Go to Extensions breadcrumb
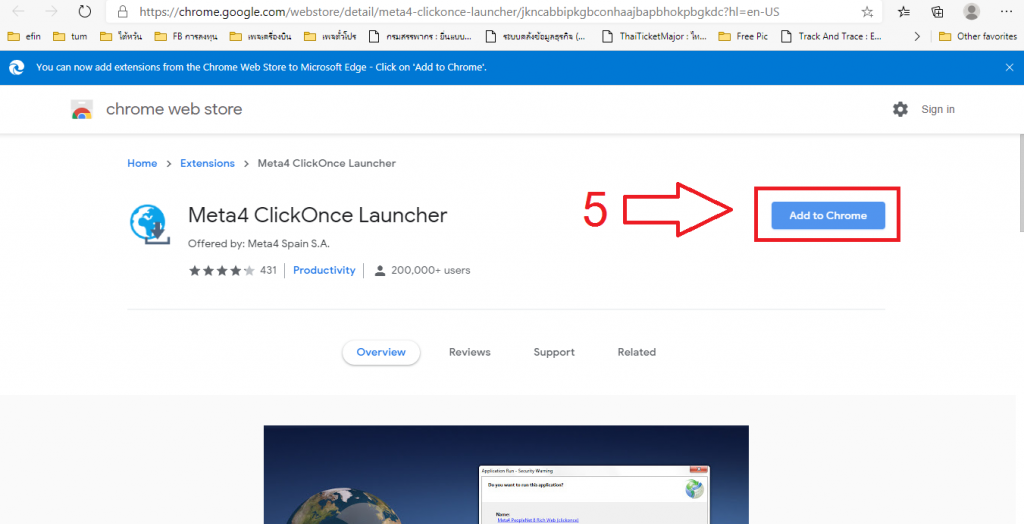1024x524 pixels. (207, 163)
